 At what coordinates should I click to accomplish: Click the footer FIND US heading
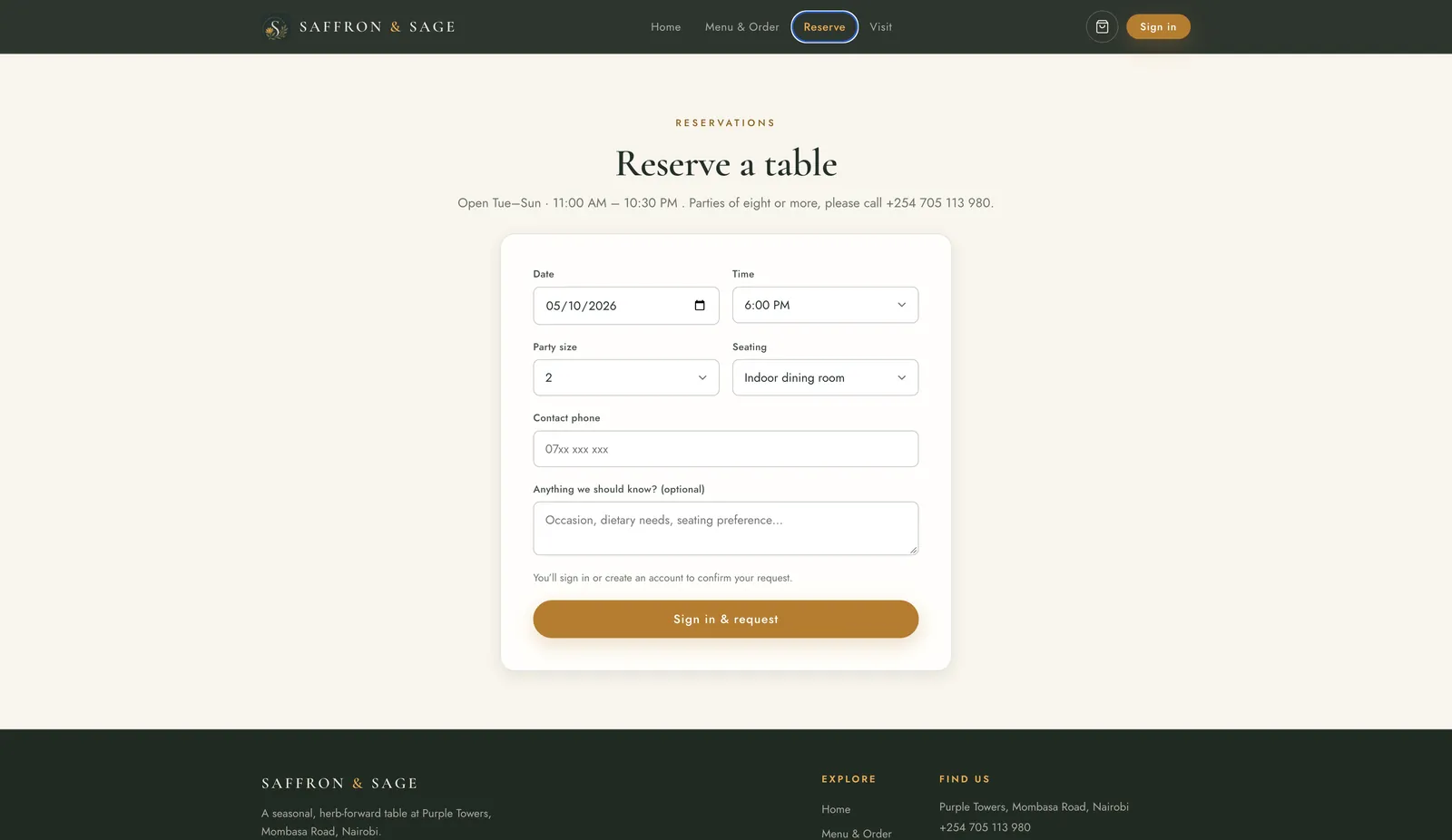pos(965,779)
